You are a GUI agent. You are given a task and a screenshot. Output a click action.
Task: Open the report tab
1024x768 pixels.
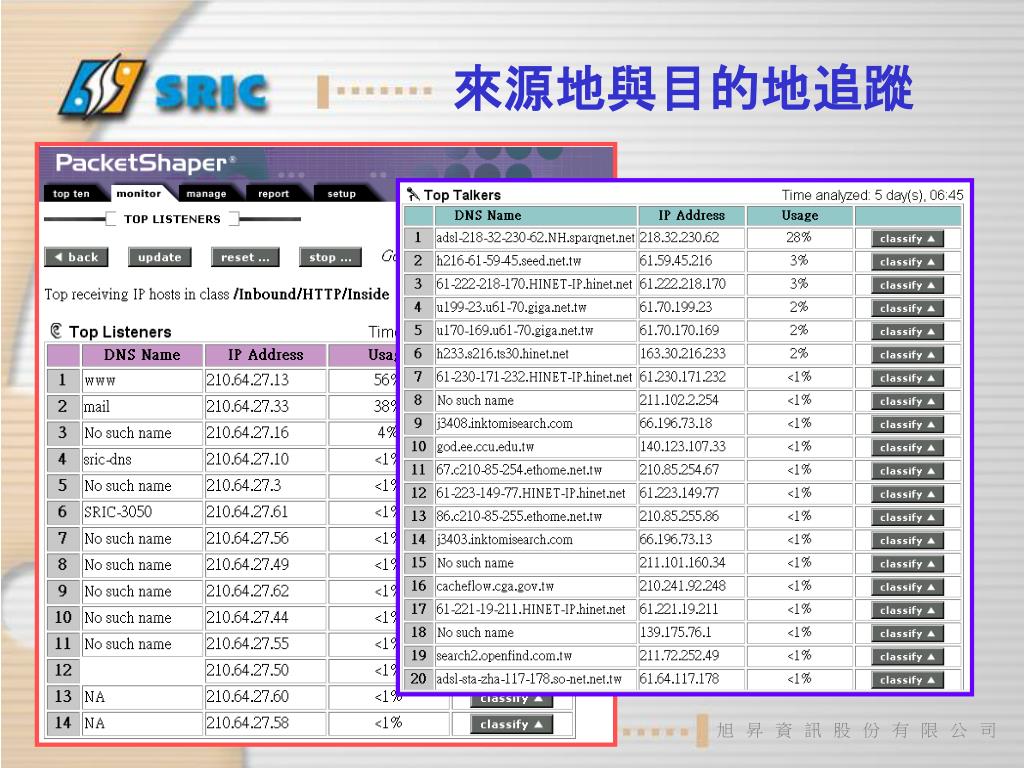pos(273,193)
